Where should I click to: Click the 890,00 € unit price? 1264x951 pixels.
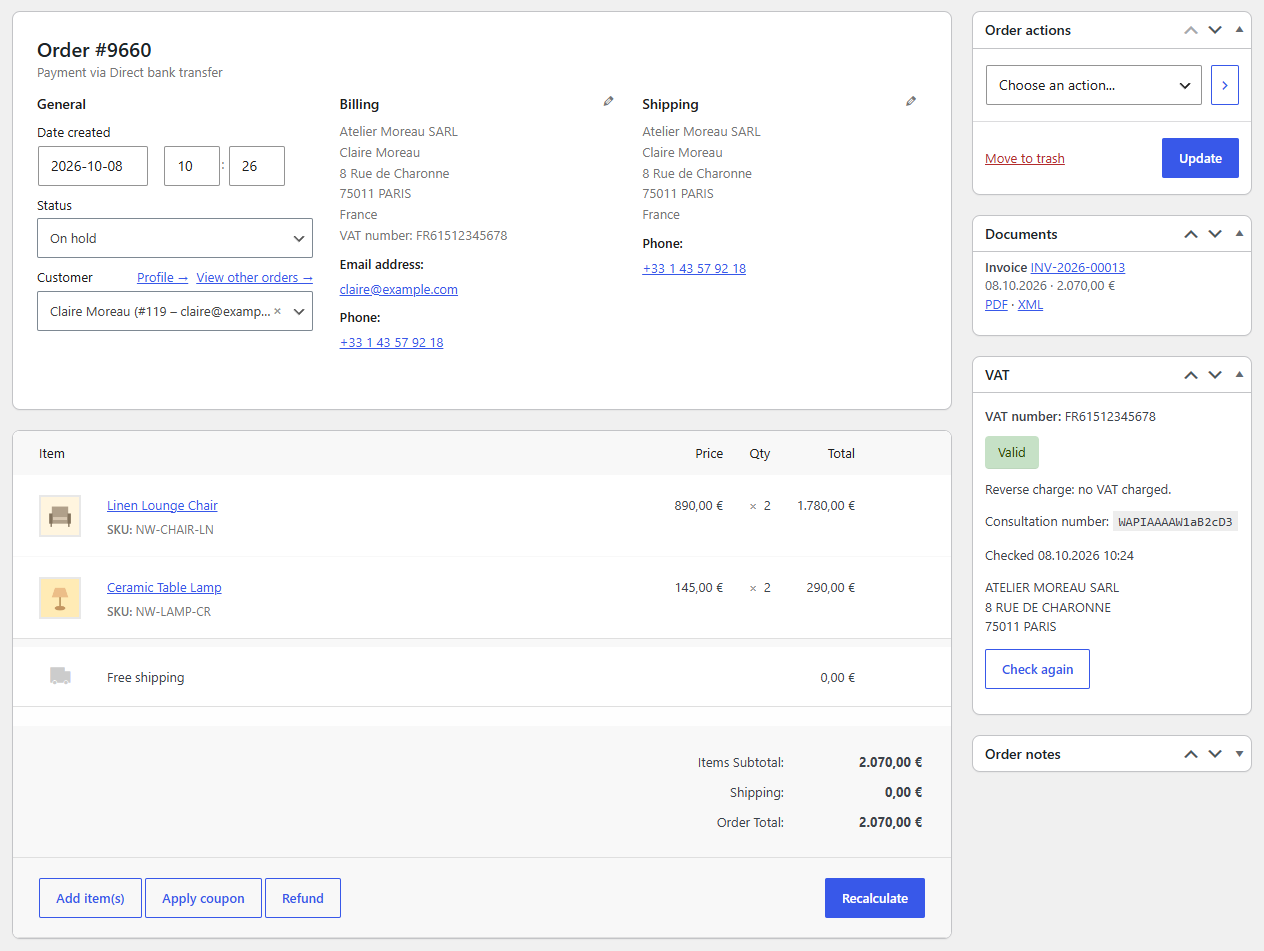(699, 505)
